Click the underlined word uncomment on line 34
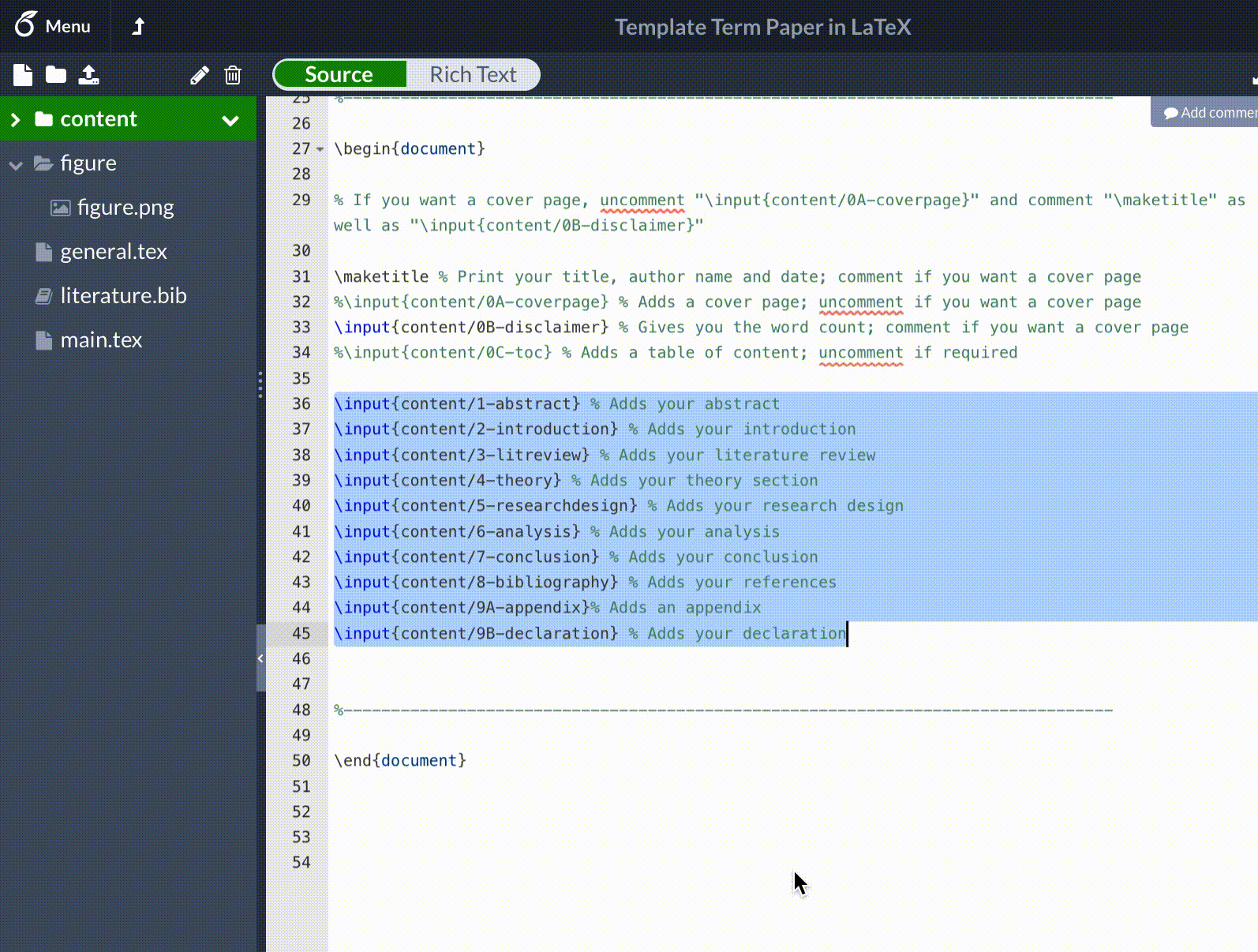The height and width of the screenshot is (952, 1258). 860,353
